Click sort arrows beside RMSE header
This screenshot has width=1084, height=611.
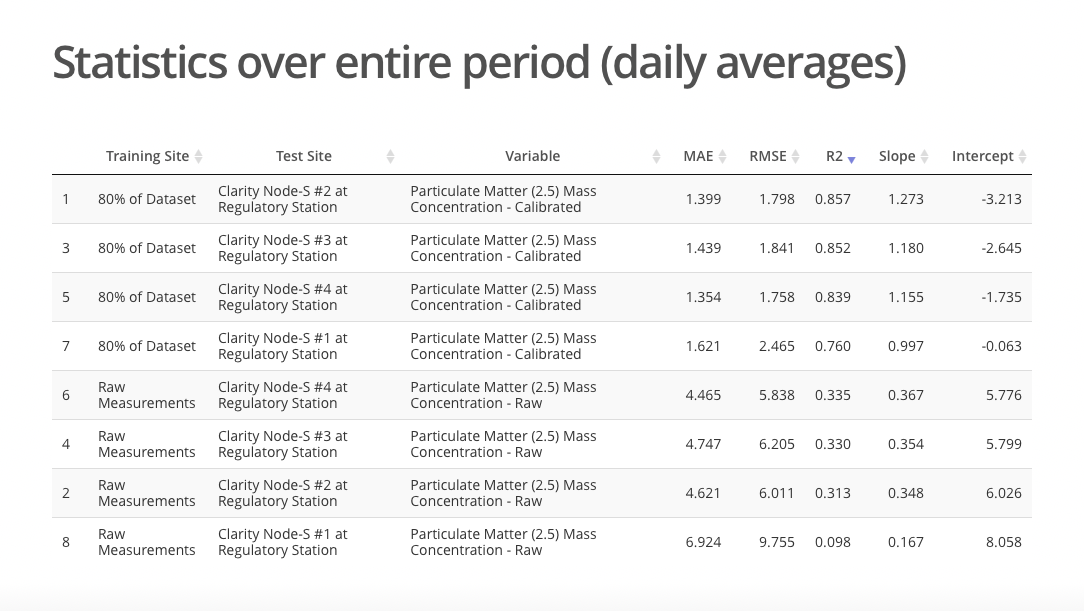click(796, 157)
